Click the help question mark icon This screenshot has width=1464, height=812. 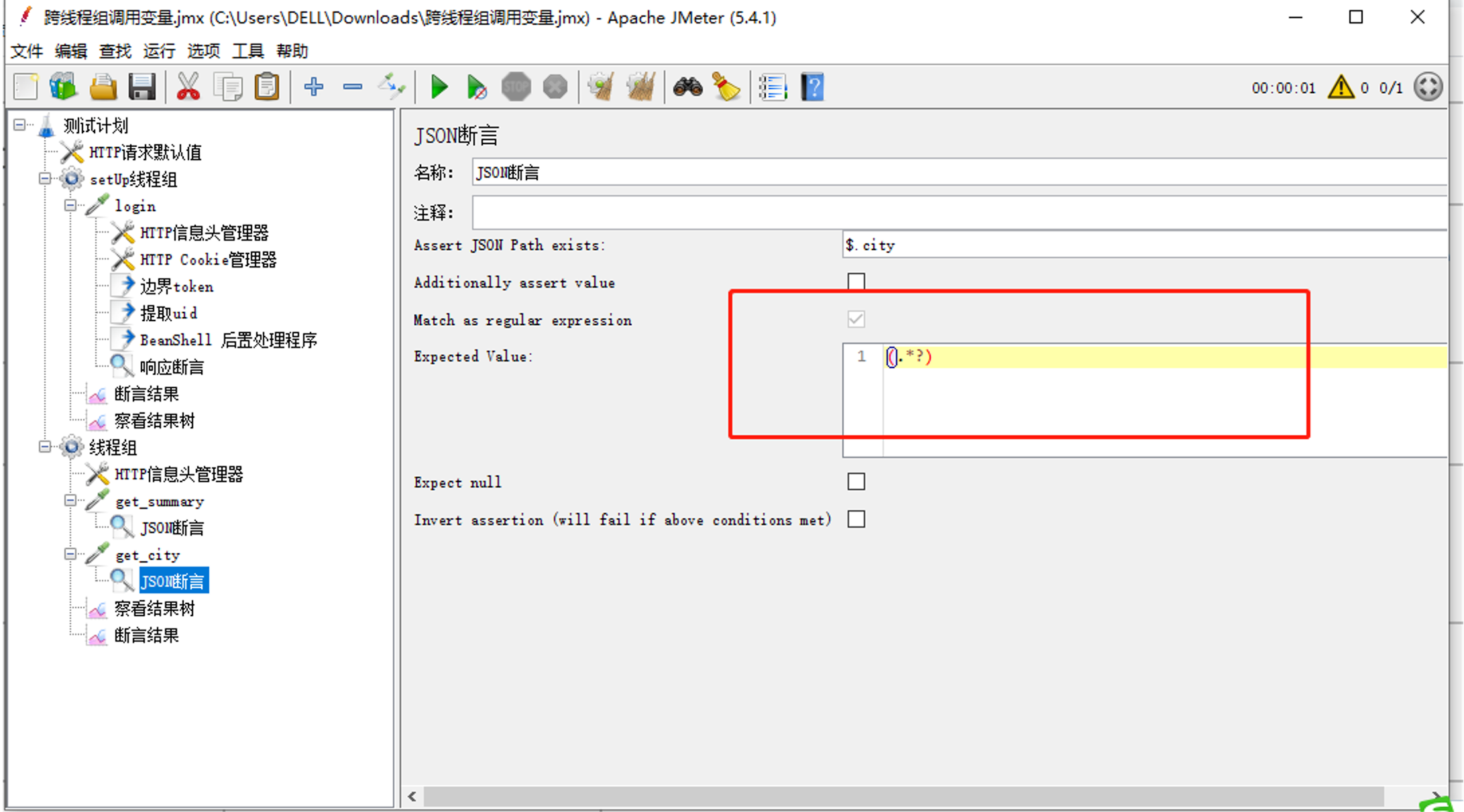811,86
